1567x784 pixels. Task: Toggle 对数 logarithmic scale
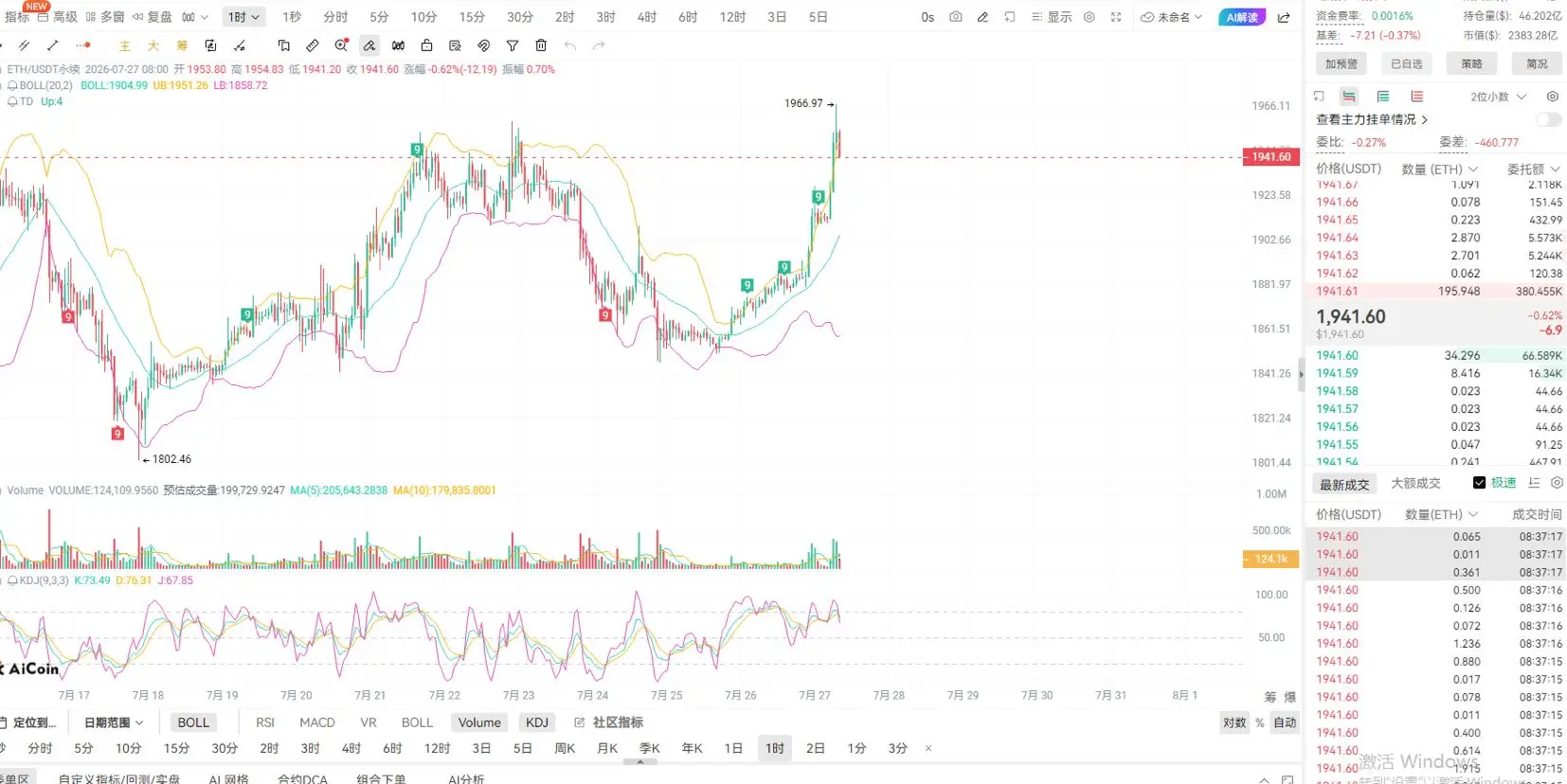tap(1234, 722)
